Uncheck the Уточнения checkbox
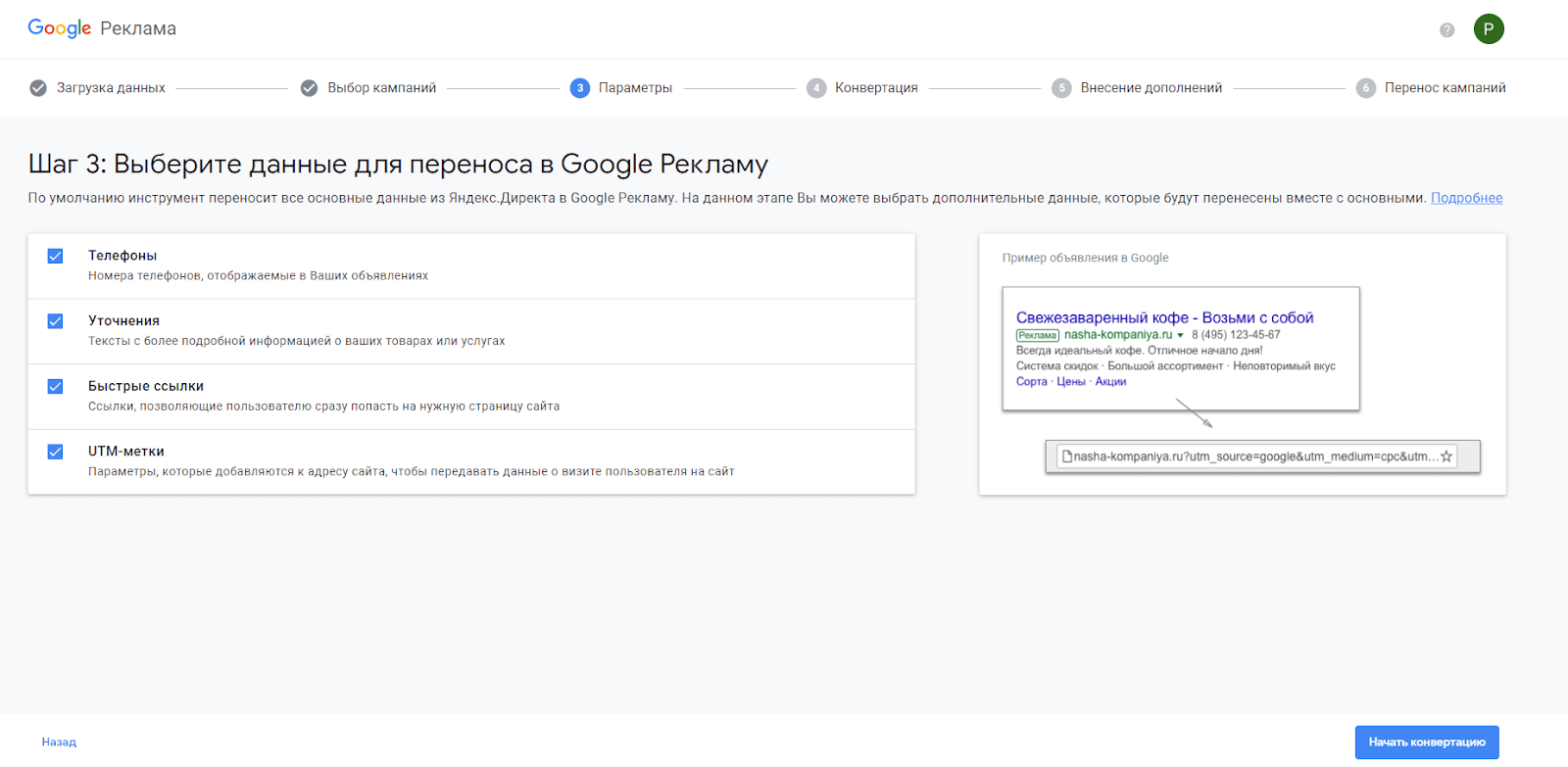 [x=55, y=321]
